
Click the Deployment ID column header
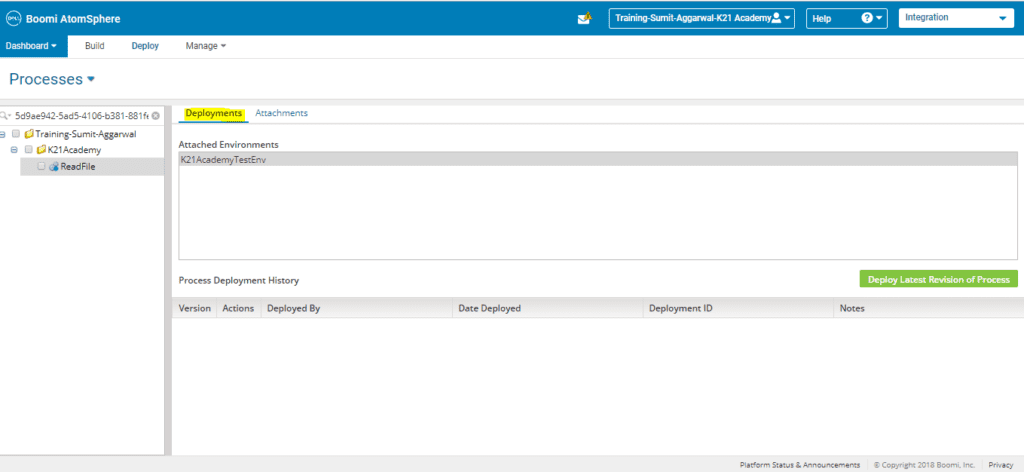[x=739, y=308]
